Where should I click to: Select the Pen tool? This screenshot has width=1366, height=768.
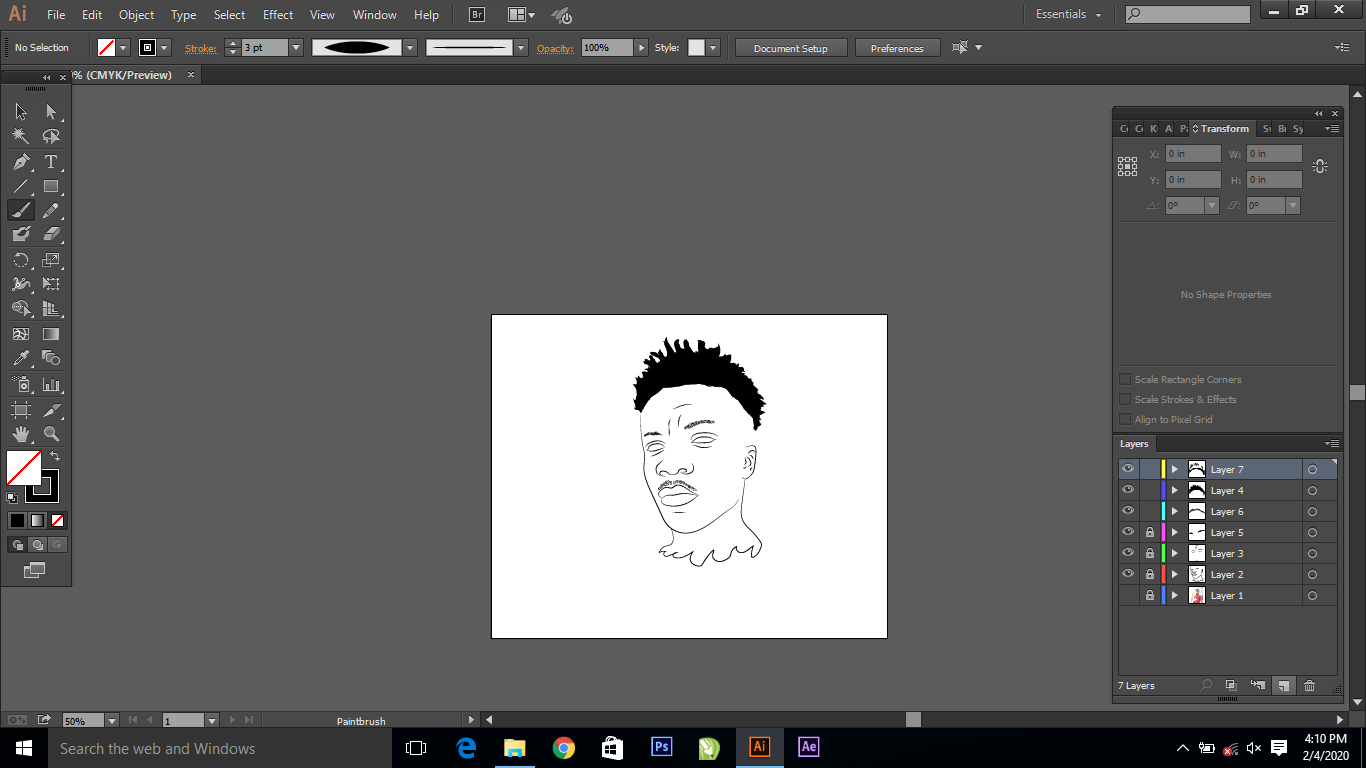(x=21, y=162)
